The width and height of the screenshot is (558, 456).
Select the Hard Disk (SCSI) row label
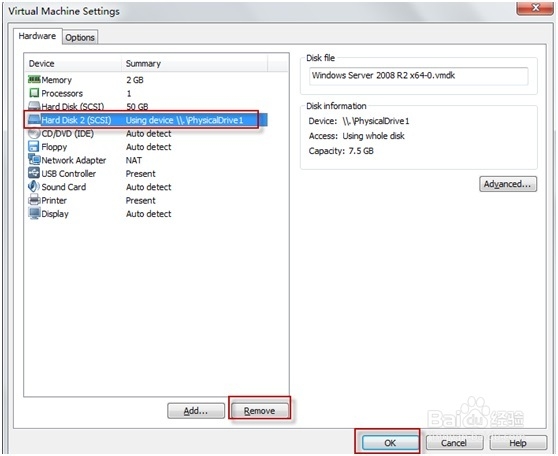(x=73, y=106)
